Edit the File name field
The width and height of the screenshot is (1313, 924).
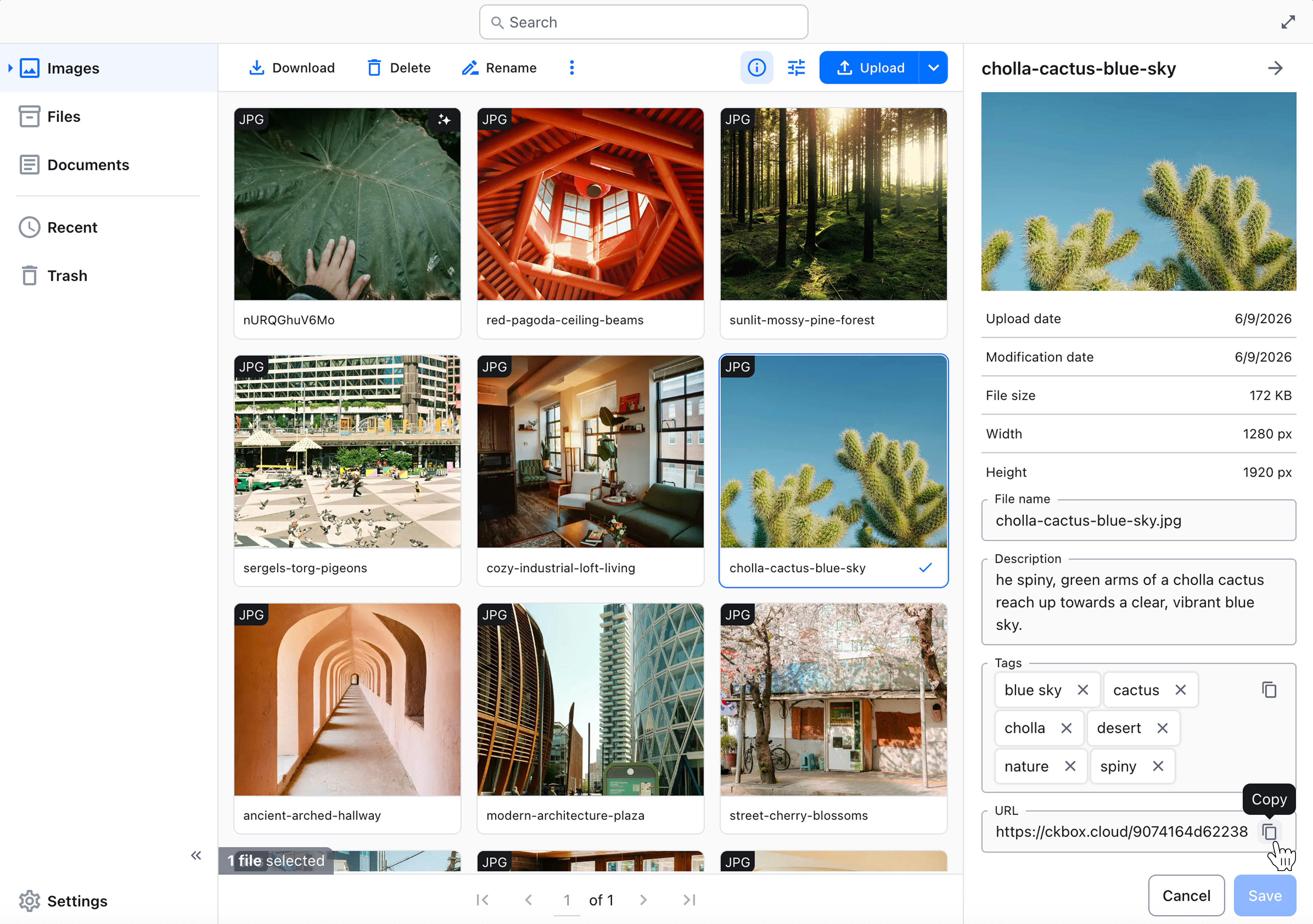[x=1138, y=520]
